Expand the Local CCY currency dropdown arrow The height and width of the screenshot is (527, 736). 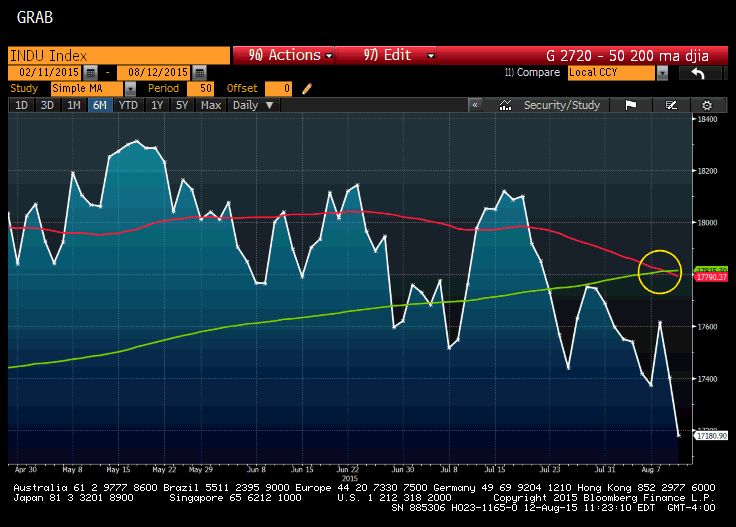click(662, 73)
